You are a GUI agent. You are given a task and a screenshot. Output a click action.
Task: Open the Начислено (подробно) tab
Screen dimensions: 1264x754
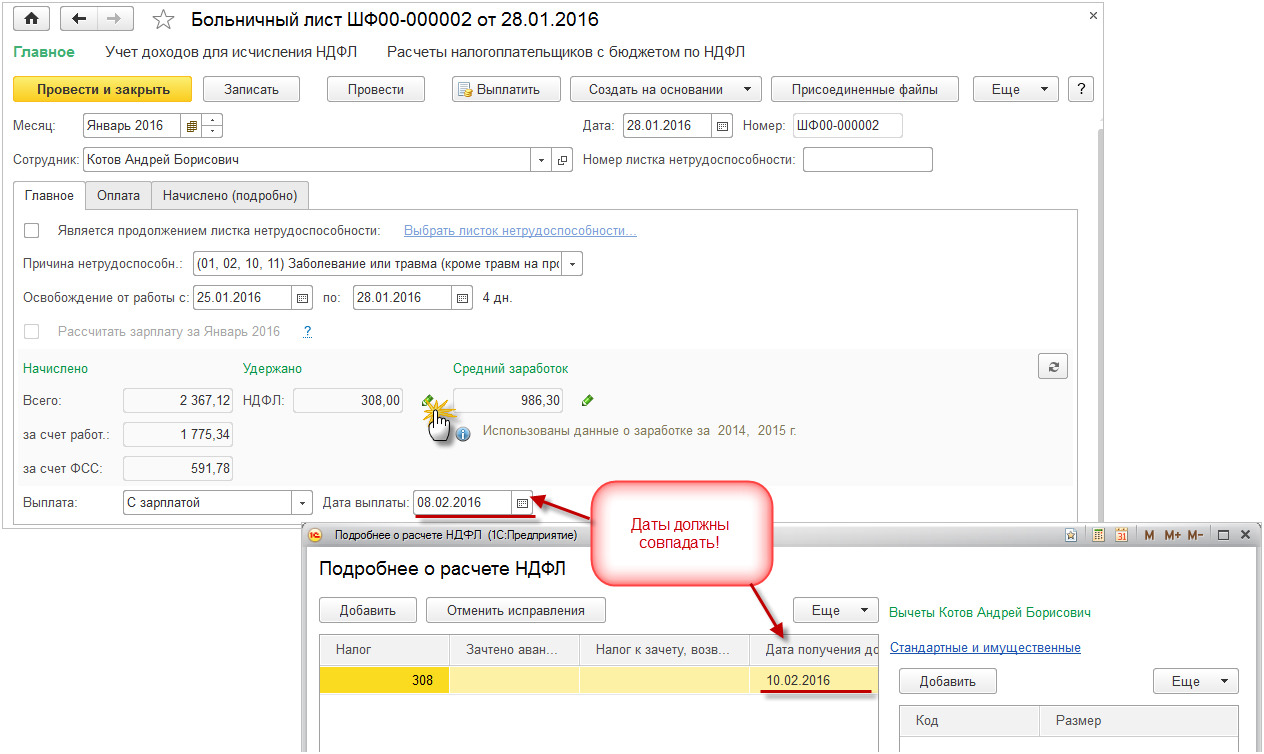click(230, 196)
